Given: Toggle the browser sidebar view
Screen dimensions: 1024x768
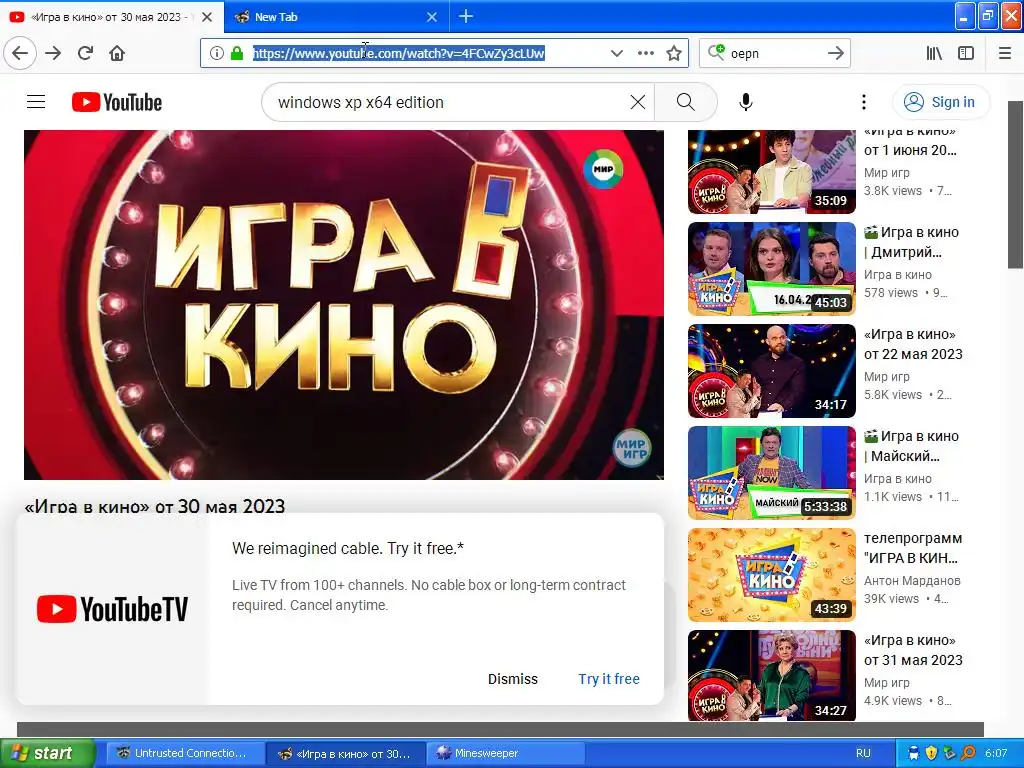Looking at the screenshot, I should [x=966, y=54].
